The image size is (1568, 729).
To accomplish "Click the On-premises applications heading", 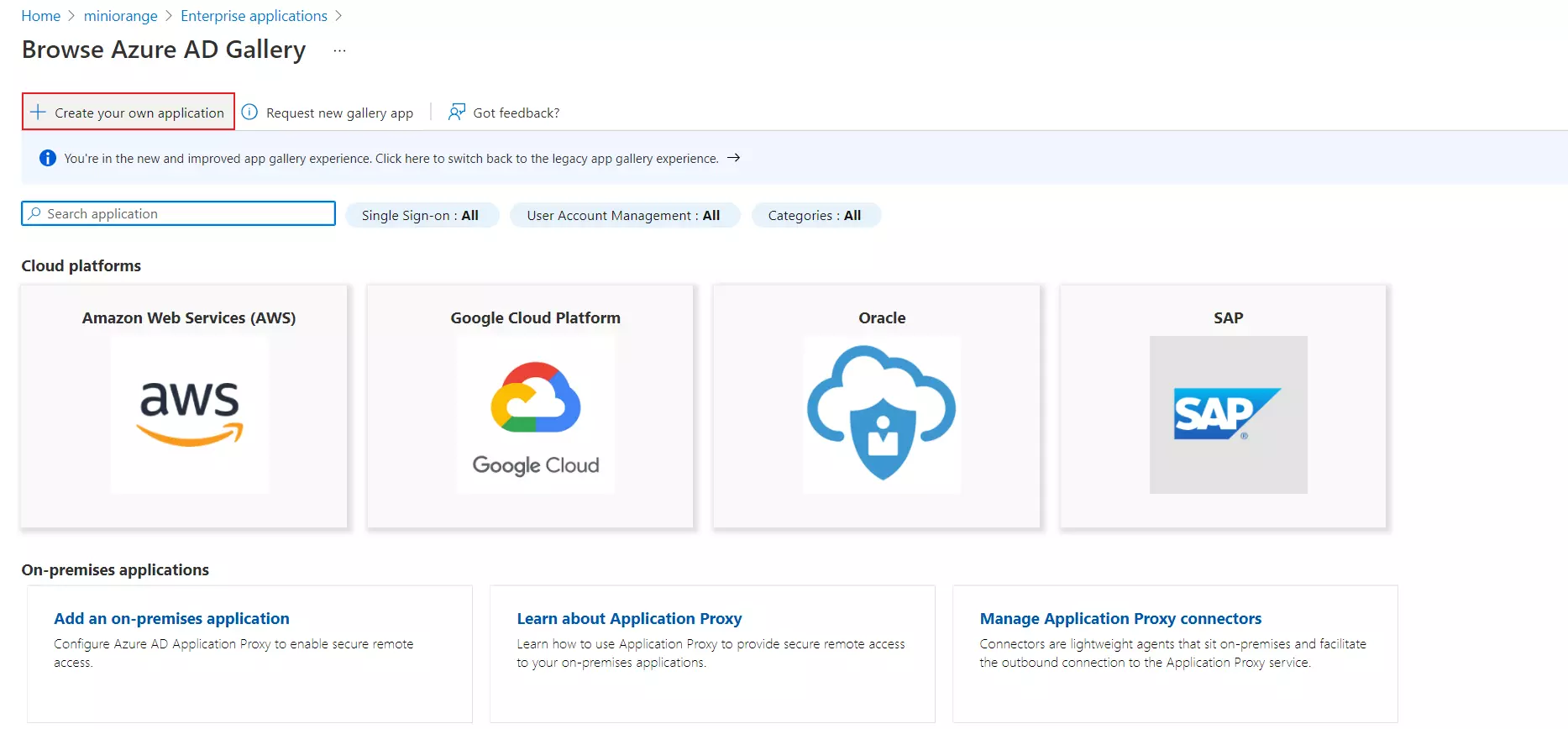I will click(x=115, y=569).
